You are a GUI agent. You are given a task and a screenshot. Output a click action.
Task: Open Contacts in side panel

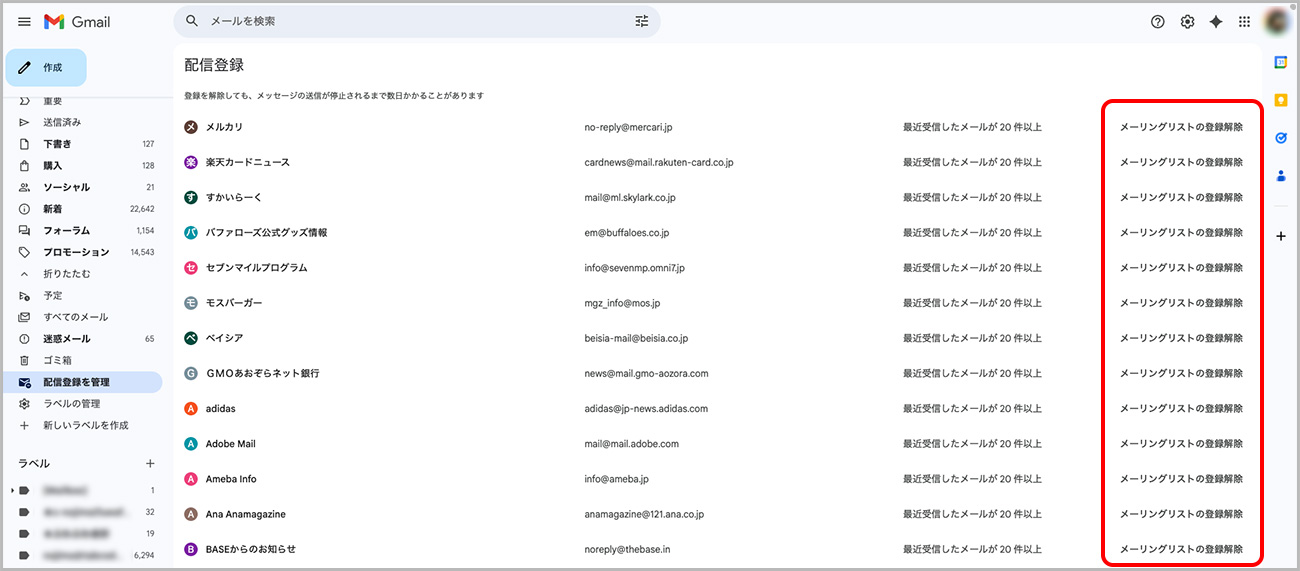pos(1281,176)
